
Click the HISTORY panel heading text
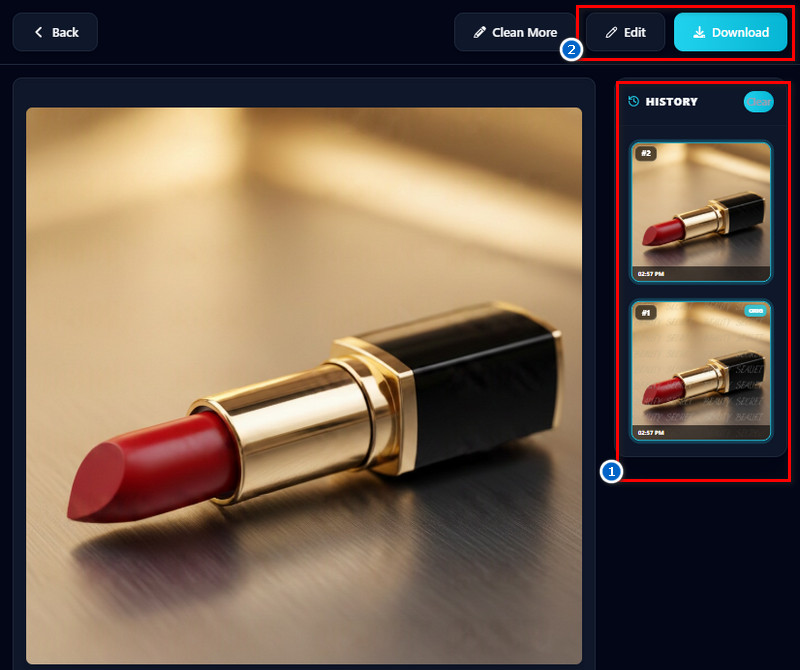click(x=671, y=102)
